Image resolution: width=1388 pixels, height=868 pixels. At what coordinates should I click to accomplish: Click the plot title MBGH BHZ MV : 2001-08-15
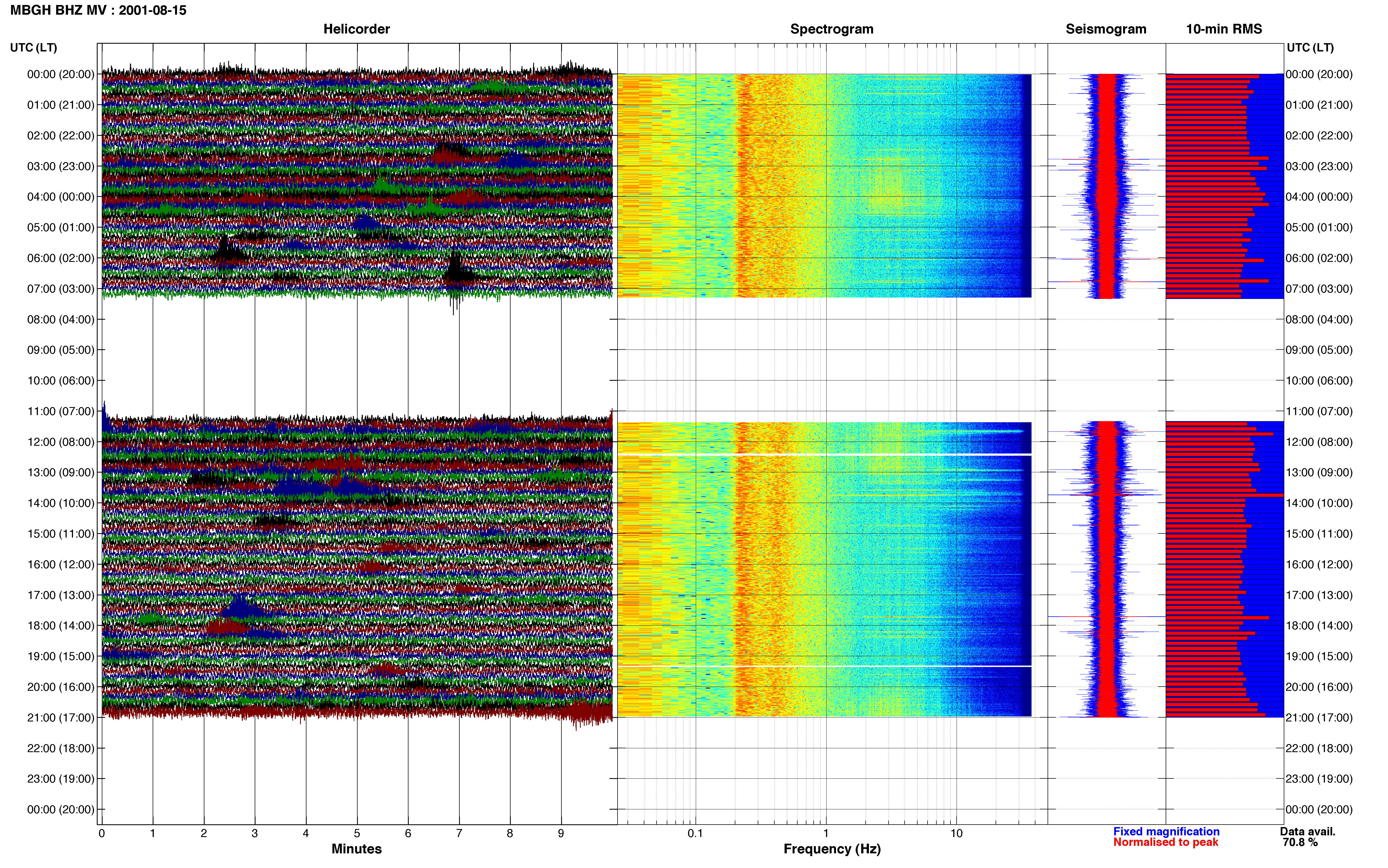point(98,10)
